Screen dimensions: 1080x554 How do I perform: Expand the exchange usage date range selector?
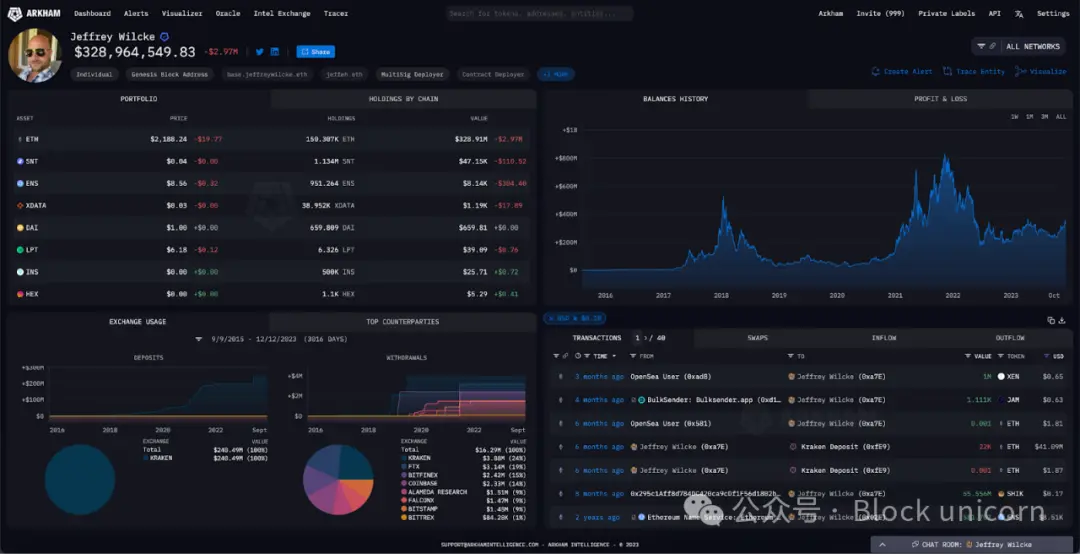[x=199, y=339]
